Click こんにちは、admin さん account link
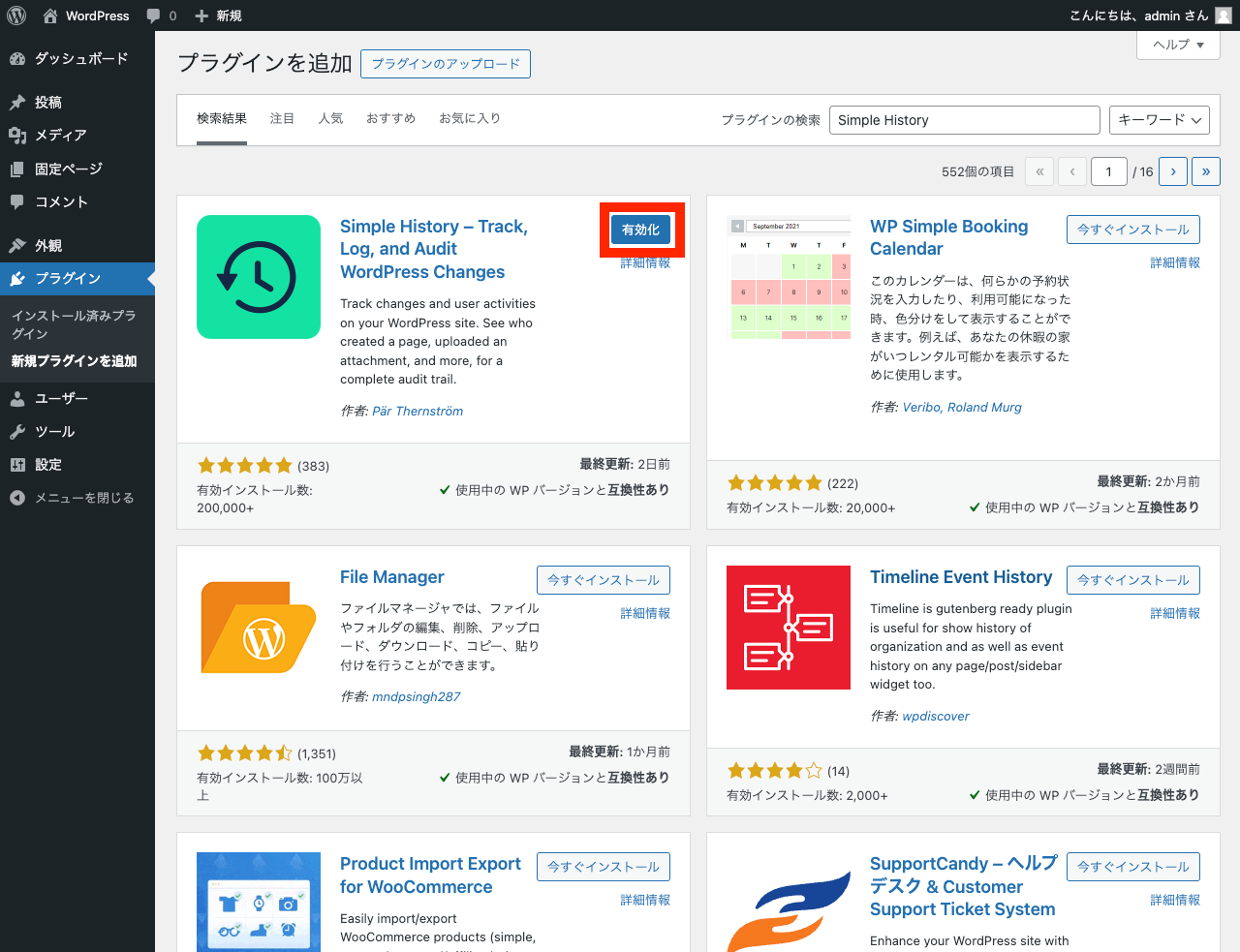The height and width of the screenshot is (952, 1240). click(1150, 15)
